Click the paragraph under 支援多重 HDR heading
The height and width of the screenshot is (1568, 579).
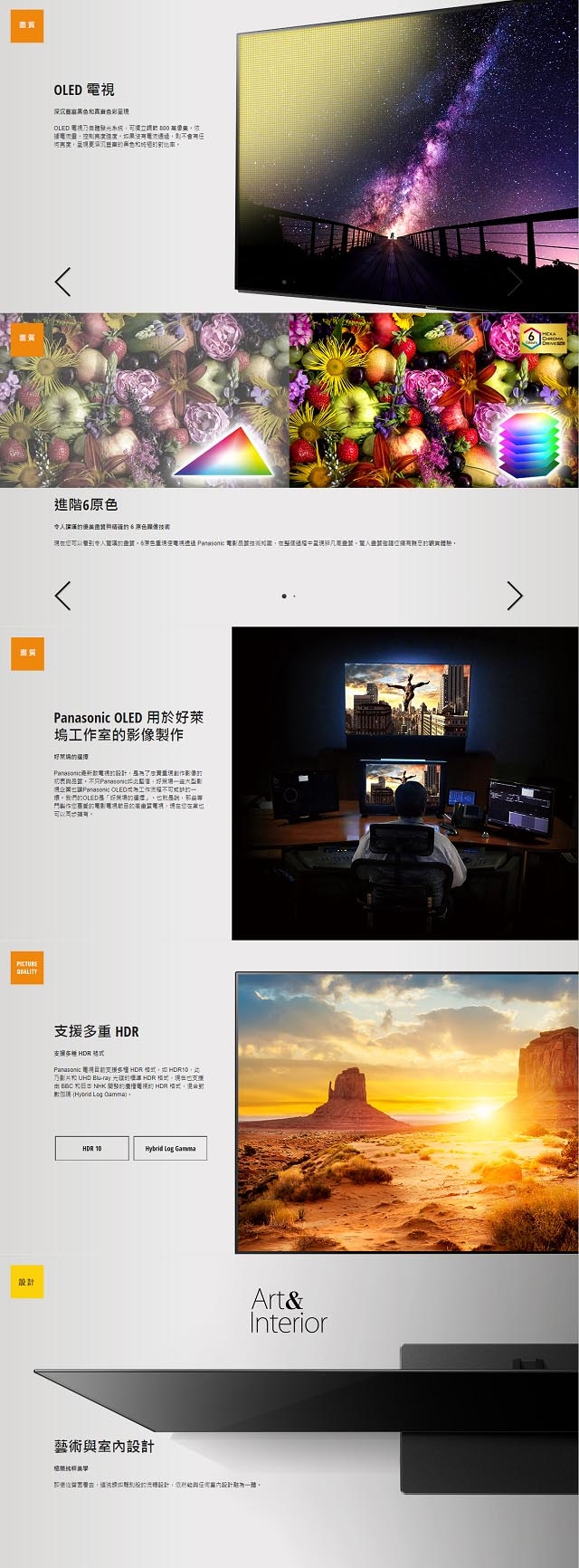[128, 1082]
